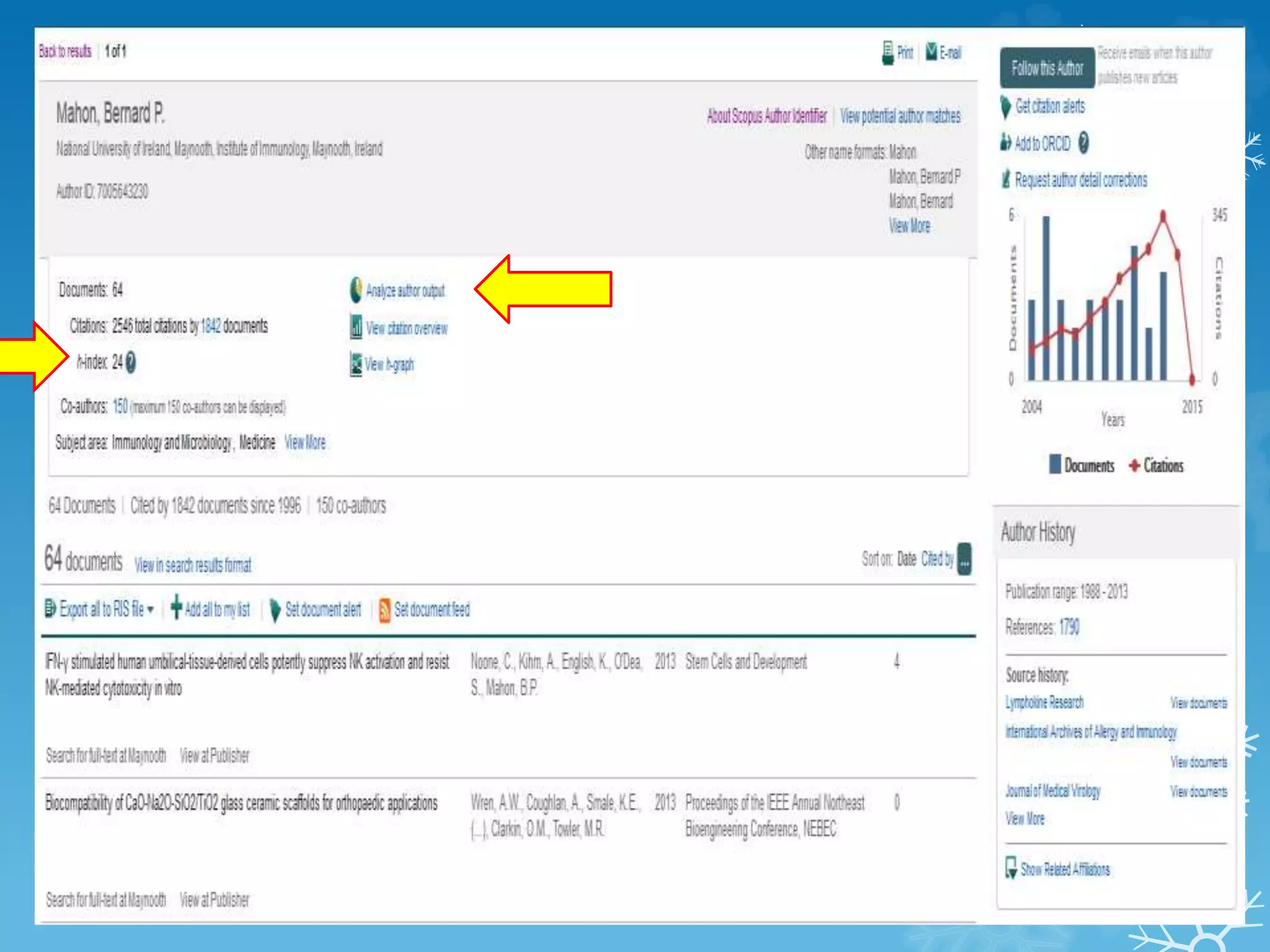Click the Get citation alerts bell icon

(x=1005, y=107)
